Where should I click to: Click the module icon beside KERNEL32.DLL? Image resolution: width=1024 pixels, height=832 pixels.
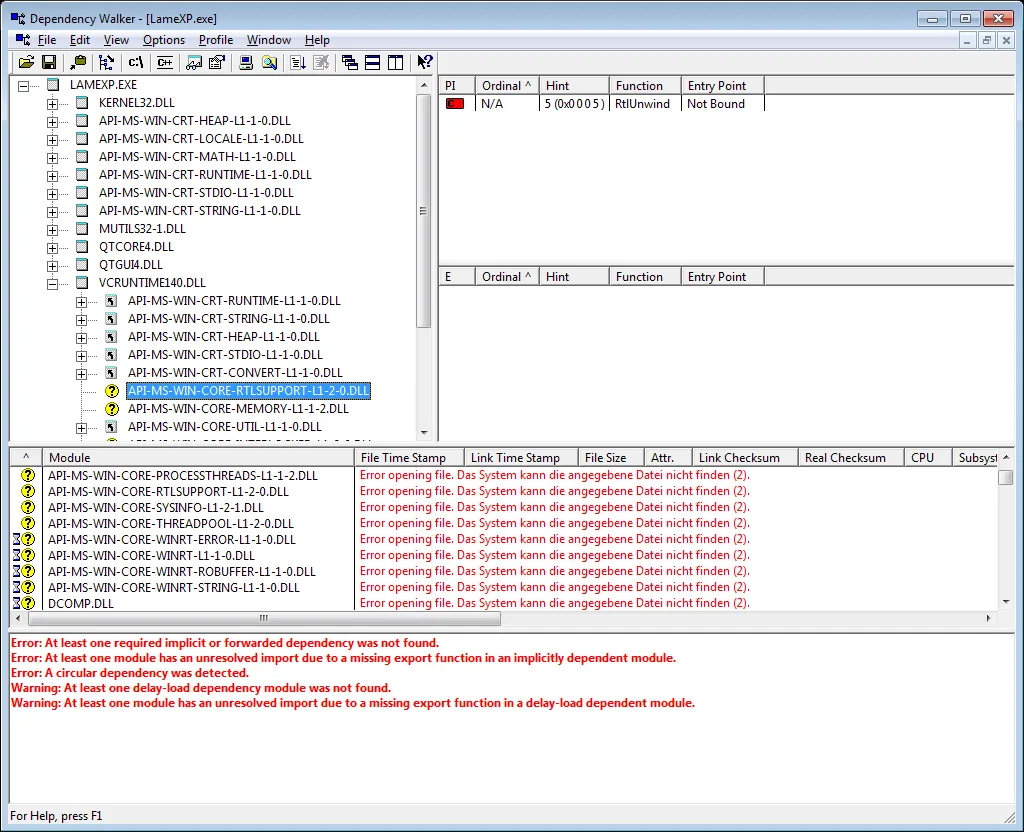82,103
